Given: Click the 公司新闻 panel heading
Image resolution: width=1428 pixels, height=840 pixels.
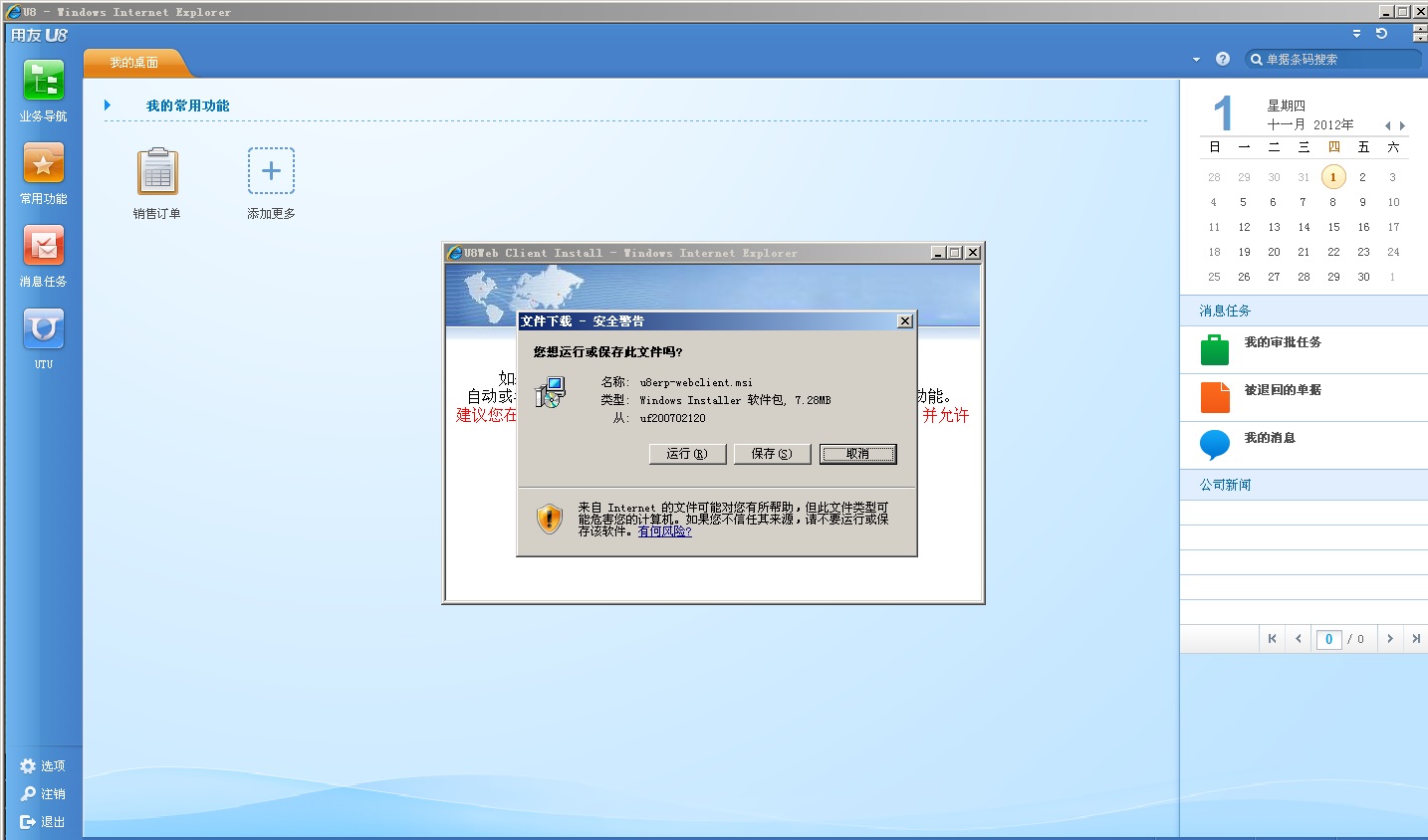Looking at the screenshot, I should pyautogui.click(x=1225, y=485).
